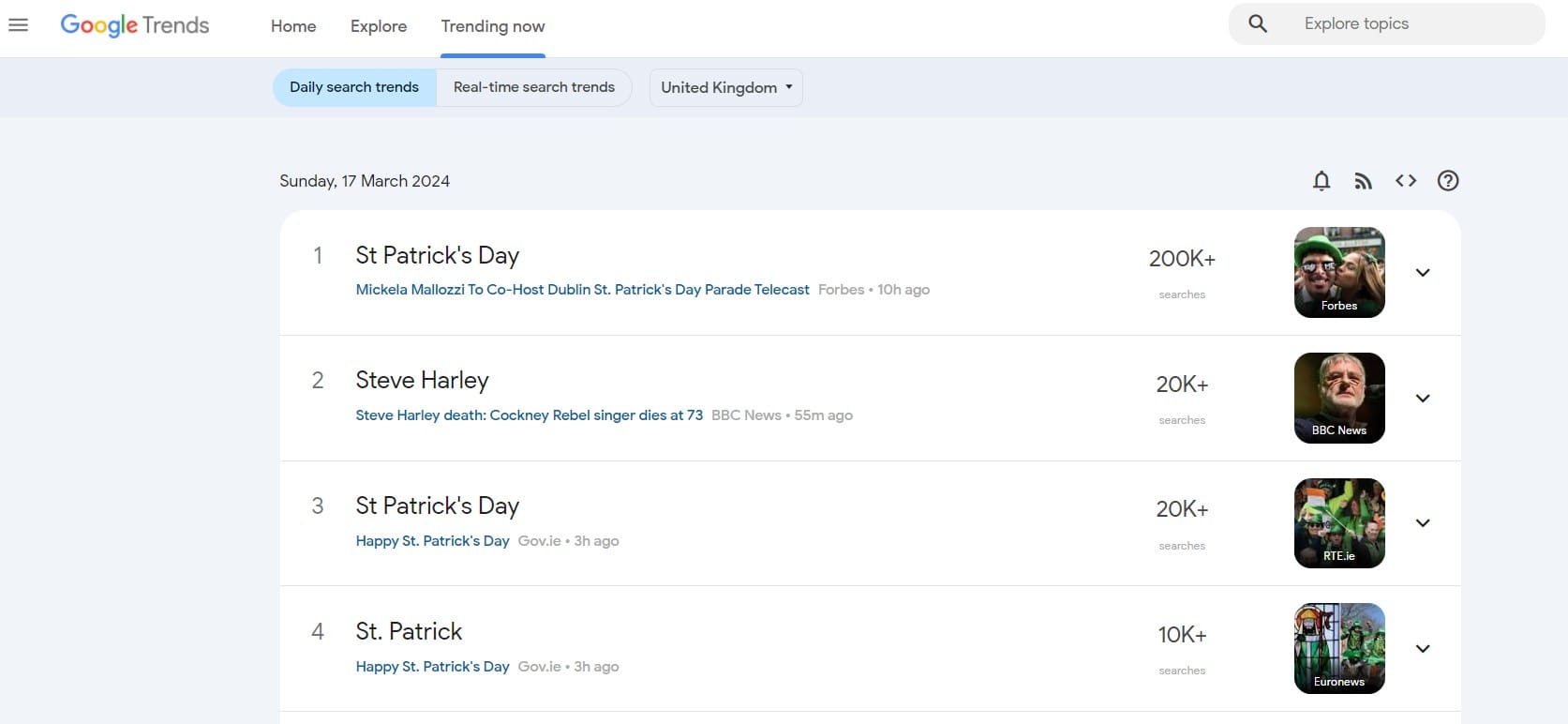Image resolution: width=1568 pixels, height=724 pixels.
Task: Open the hamburger main menu
Action: tap(18, 25)
